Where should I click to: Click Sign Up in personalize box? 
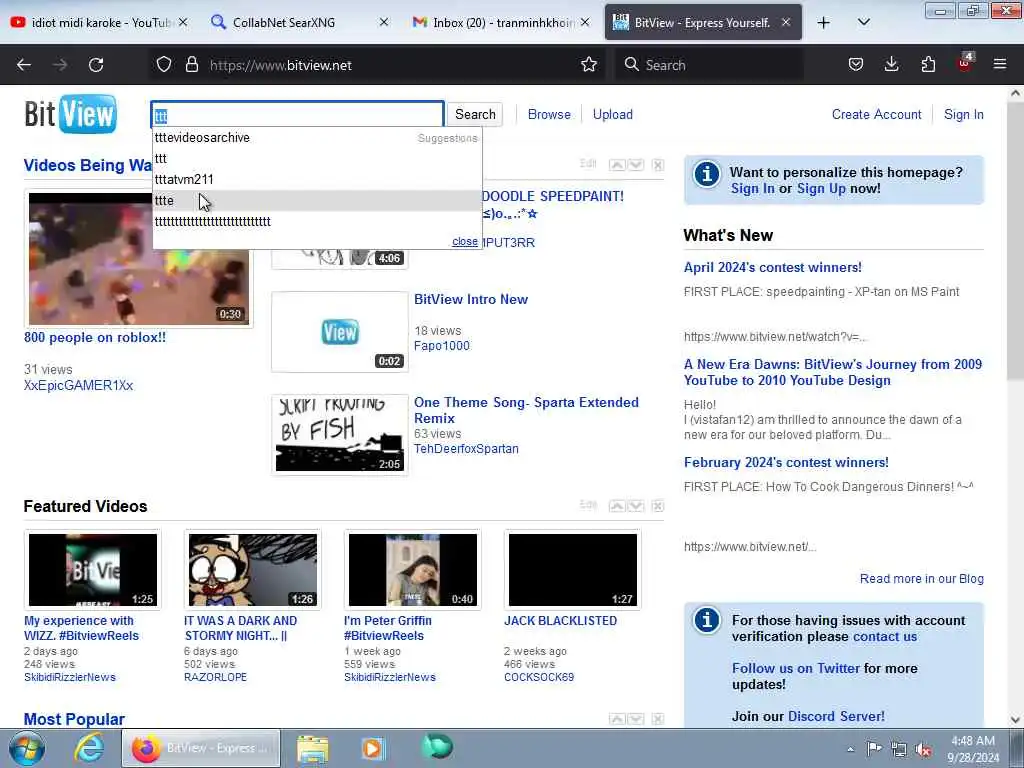821,189
